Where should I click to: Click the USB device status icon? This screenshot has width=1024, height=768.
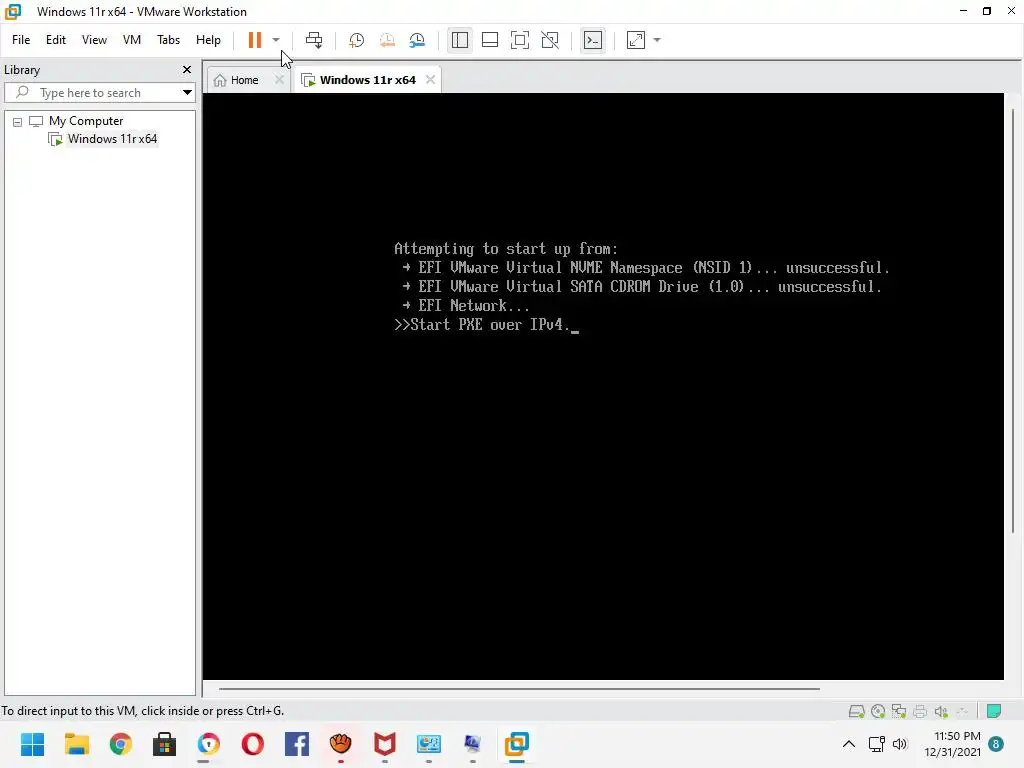962,711
